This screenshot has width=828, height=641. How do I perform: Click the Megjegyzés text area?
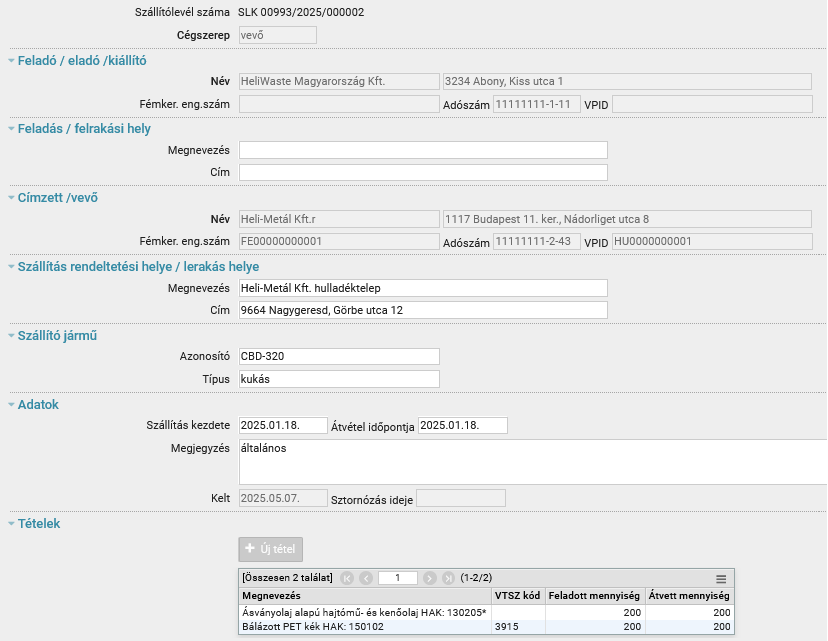click(x=533, y=462)
